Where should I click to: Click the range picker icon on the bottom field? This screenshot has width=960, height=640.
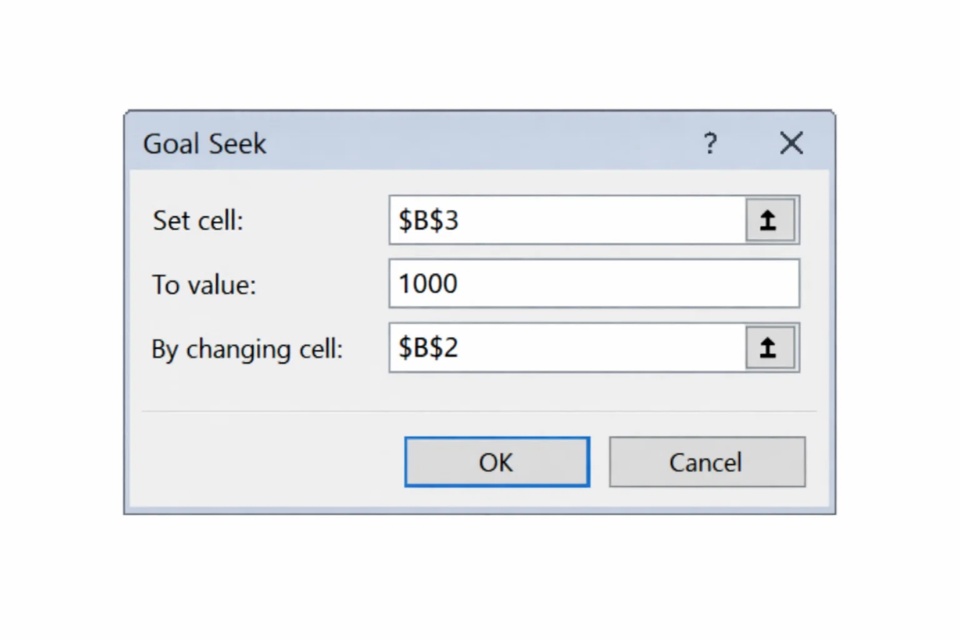coord(769,348)
